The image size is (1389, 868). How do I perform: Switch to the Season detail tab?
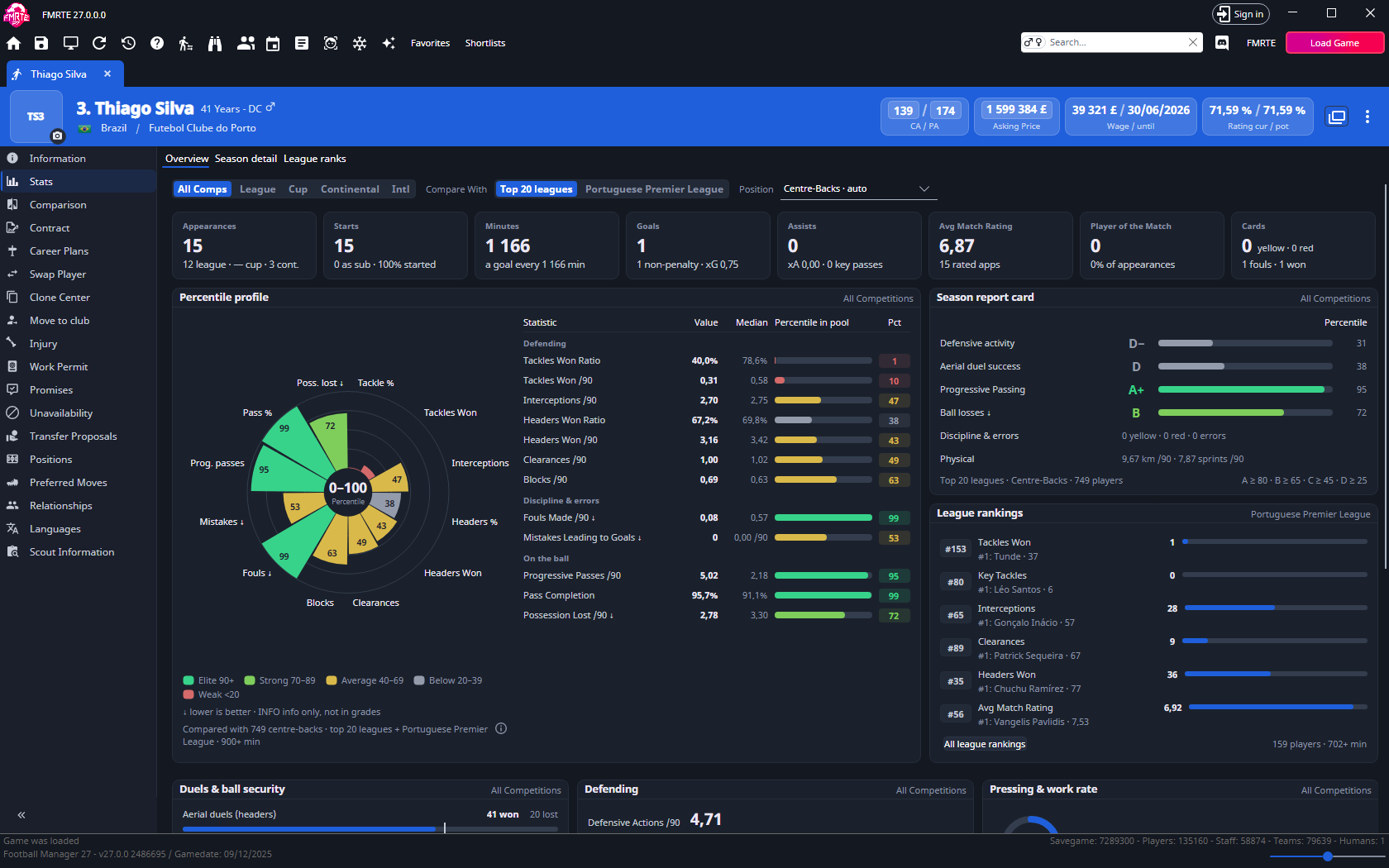point(246,159)
